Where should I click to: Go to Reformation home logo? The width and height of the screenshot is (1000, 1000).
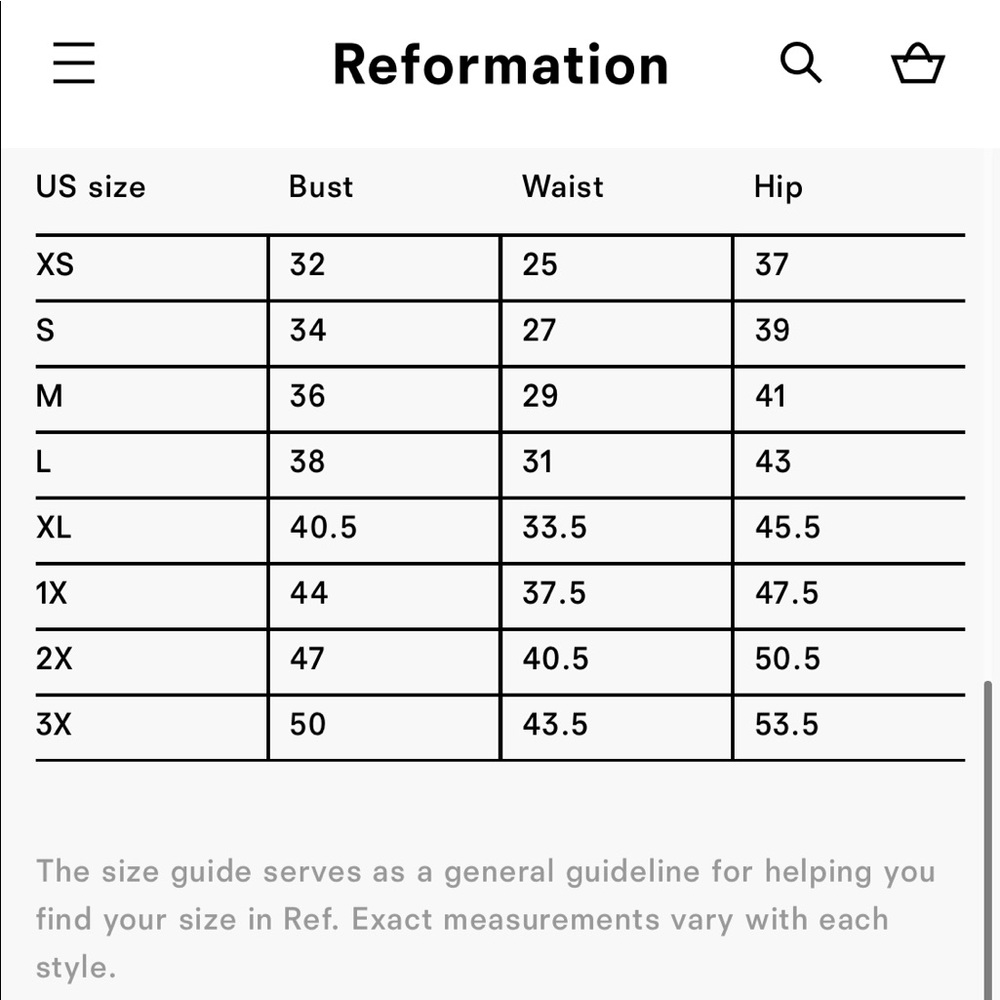(501, 64)
